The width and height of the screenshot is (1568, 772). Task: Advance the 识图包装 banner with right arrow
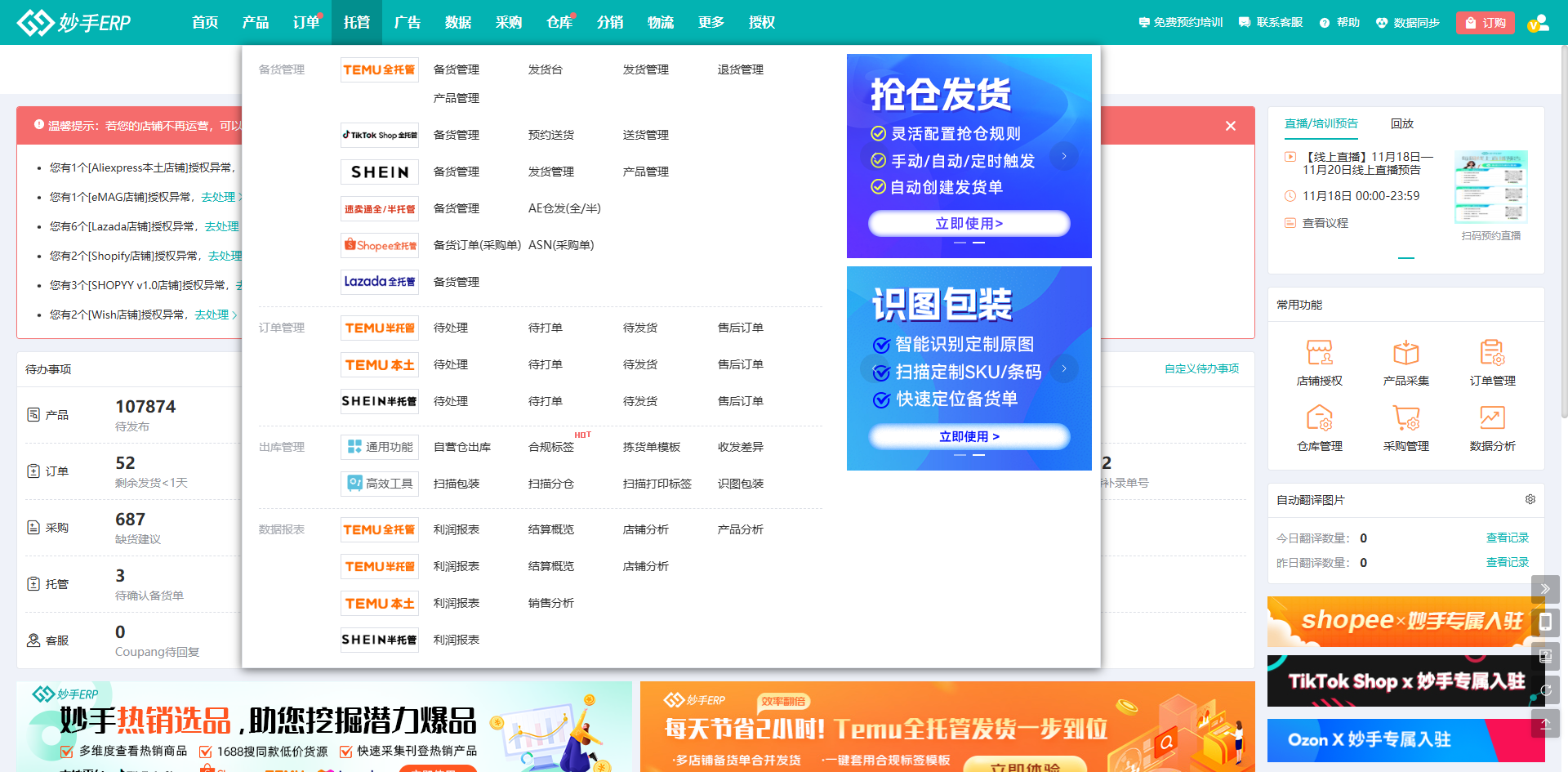1064,368
